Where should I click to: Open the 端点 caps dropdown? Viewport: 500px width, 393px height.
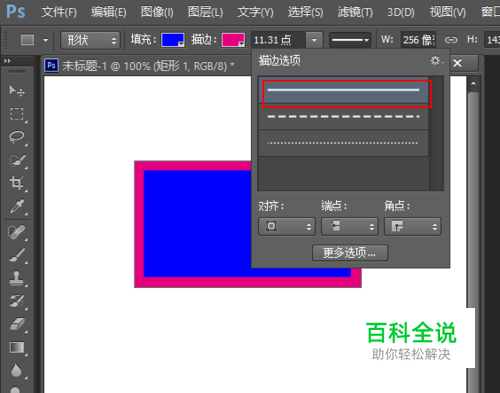(x=350, y=227)
